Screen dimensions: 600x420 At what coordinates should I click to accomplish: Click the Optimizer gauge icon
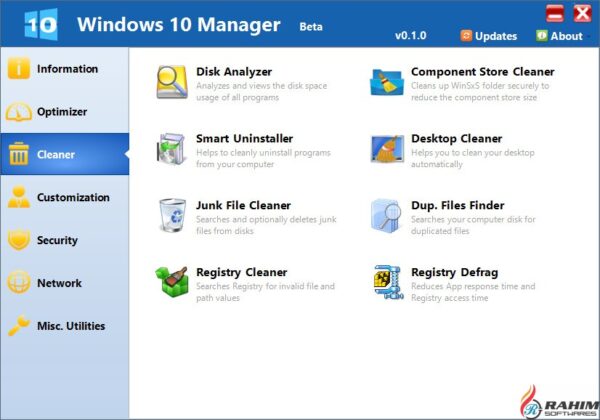coord(18,112)
